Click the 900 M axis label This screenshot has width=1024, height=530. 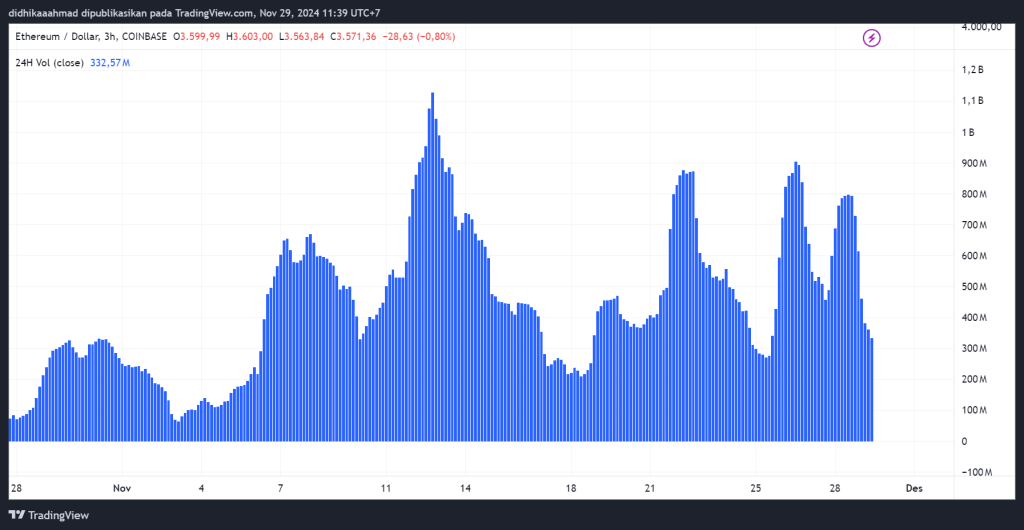click(x=974, y=163)
